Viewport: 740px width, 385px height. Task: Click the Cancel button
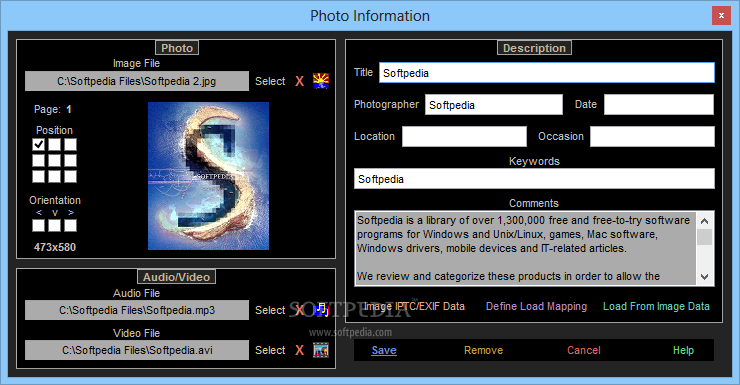click(584, 350)
